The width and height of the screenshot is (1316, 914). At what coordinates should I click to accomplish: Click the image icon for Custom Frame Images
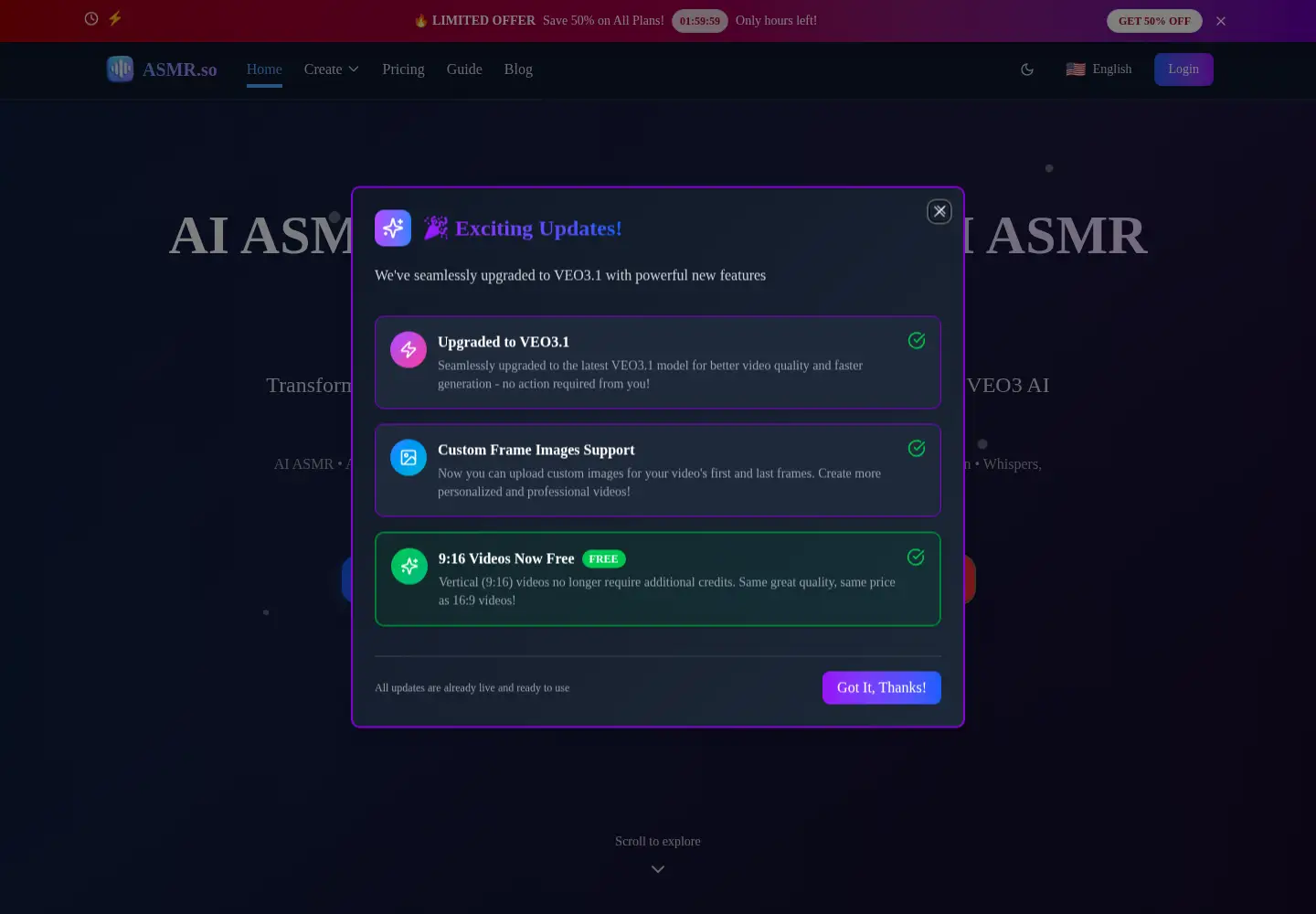[409, 457]
